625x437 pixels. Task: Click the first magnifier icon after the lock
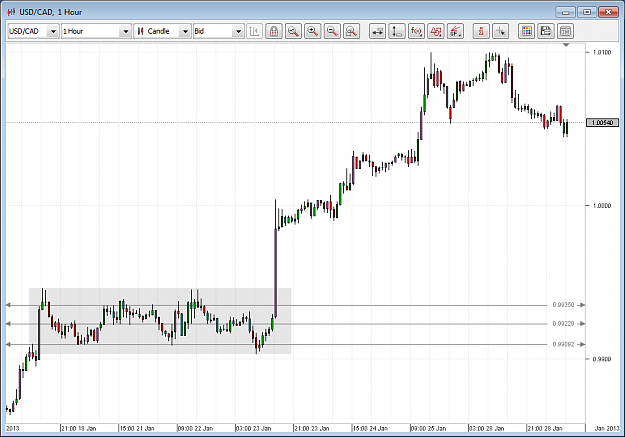293,31
